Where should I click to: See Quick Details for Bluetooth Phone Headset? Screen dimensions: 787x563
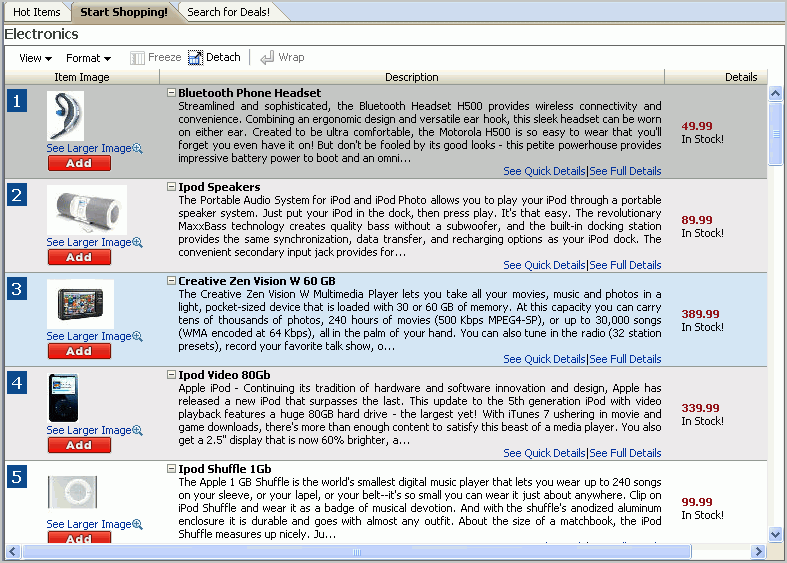tap(545, 171)
